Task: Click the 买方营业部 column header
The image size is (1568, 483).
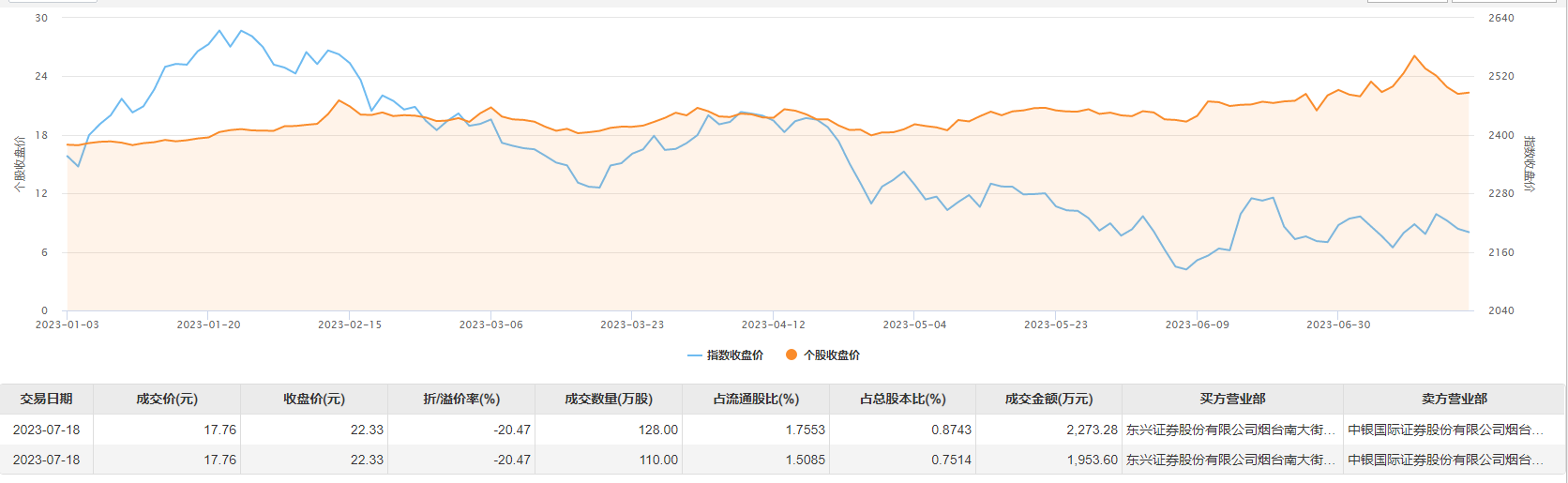Action: (1232, 399)
